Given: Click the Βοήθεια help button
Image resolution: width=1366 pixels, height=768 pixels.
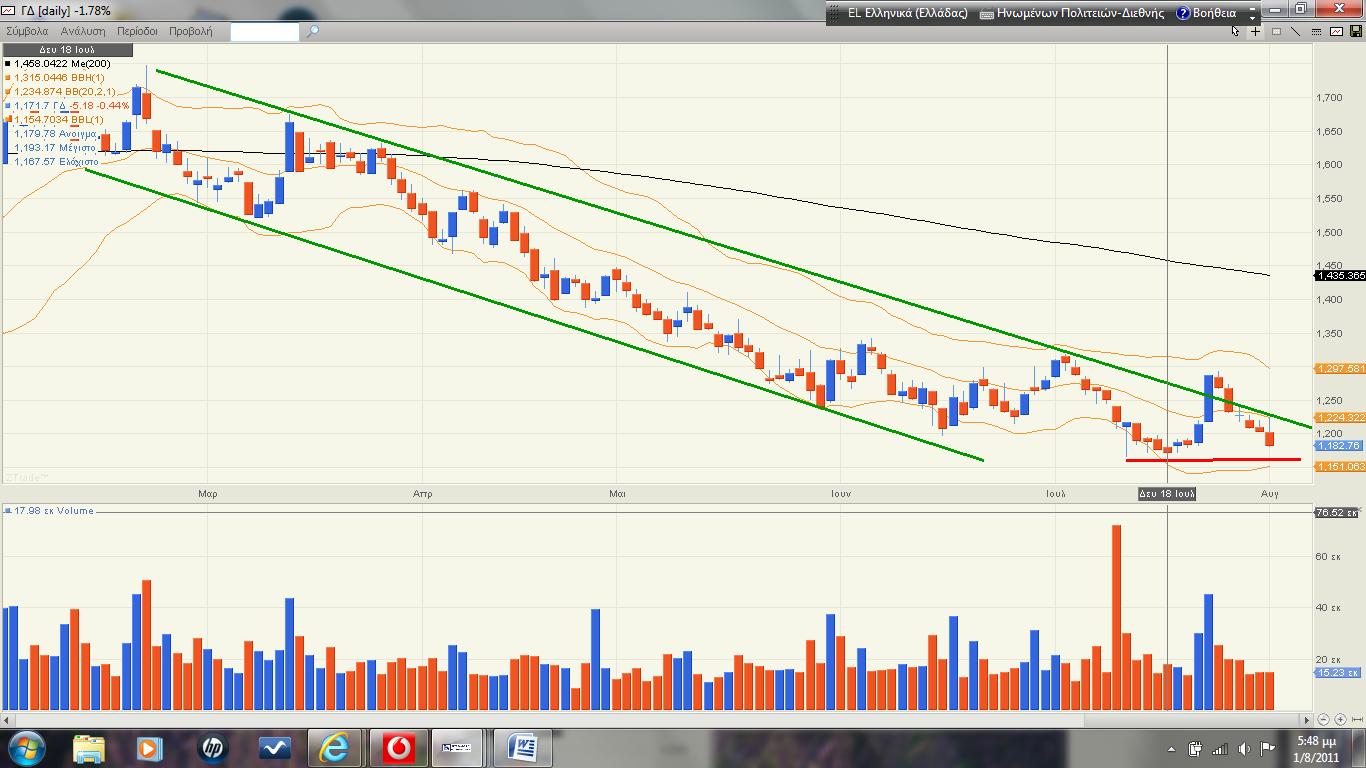Looking at the screenshot, I should (x=1206, y=14).
